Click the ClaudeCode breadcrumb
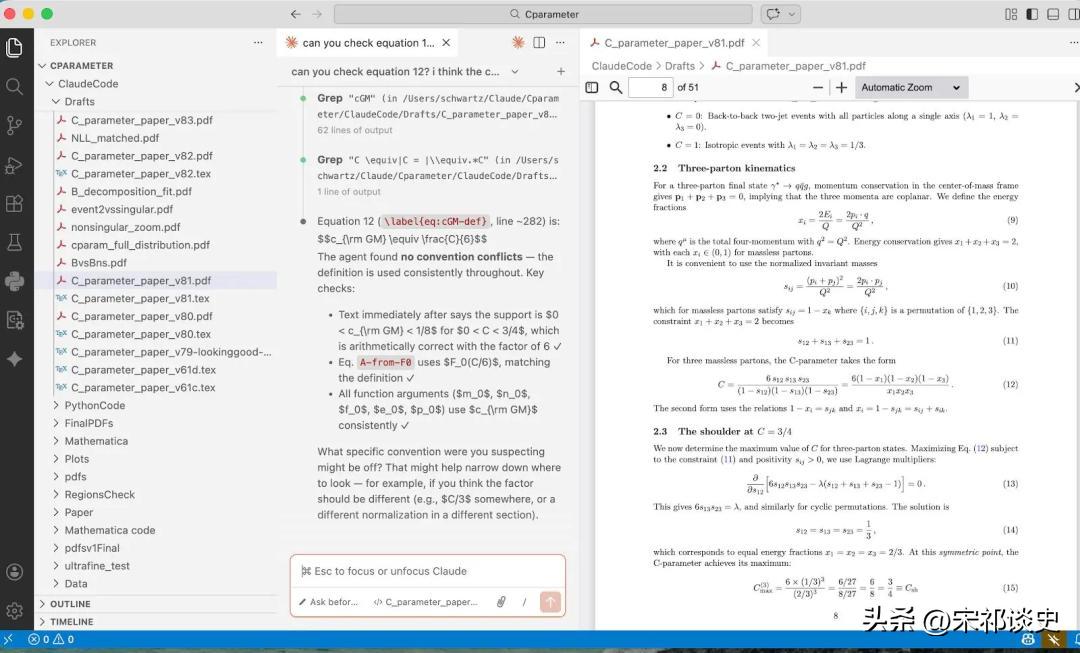The height and width of the screenshot is (653, 1080). (621, 66)
